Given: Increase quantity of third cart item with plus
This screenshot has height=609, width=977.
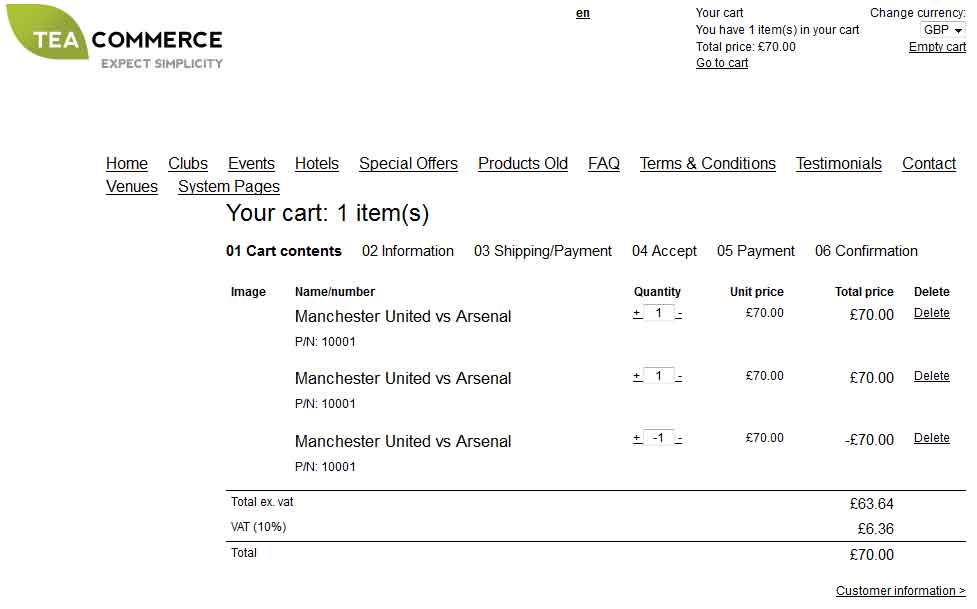Looking at the screenshot, I should coord(637,438).
